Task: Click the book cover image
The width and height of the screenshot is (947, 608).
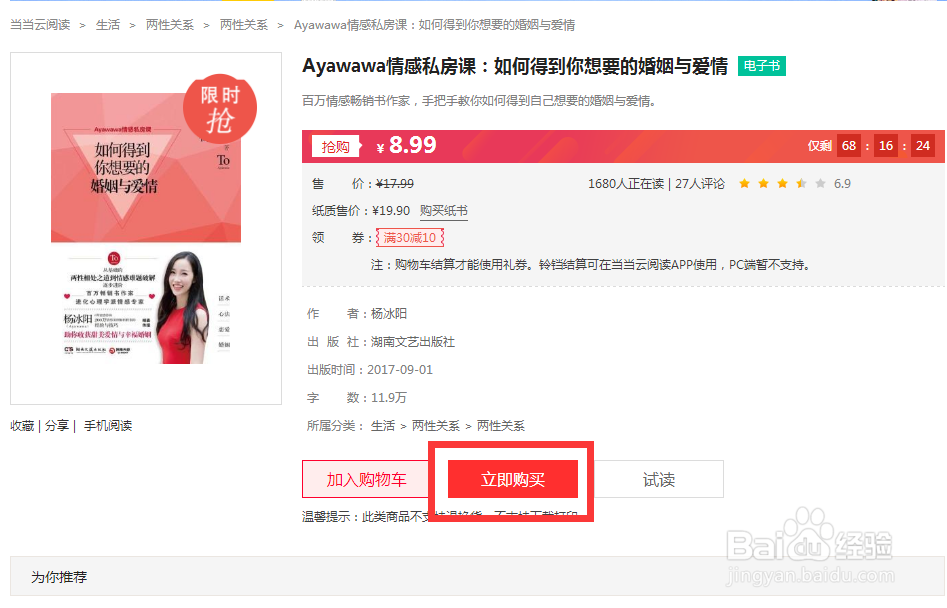Action: point(146,228)
